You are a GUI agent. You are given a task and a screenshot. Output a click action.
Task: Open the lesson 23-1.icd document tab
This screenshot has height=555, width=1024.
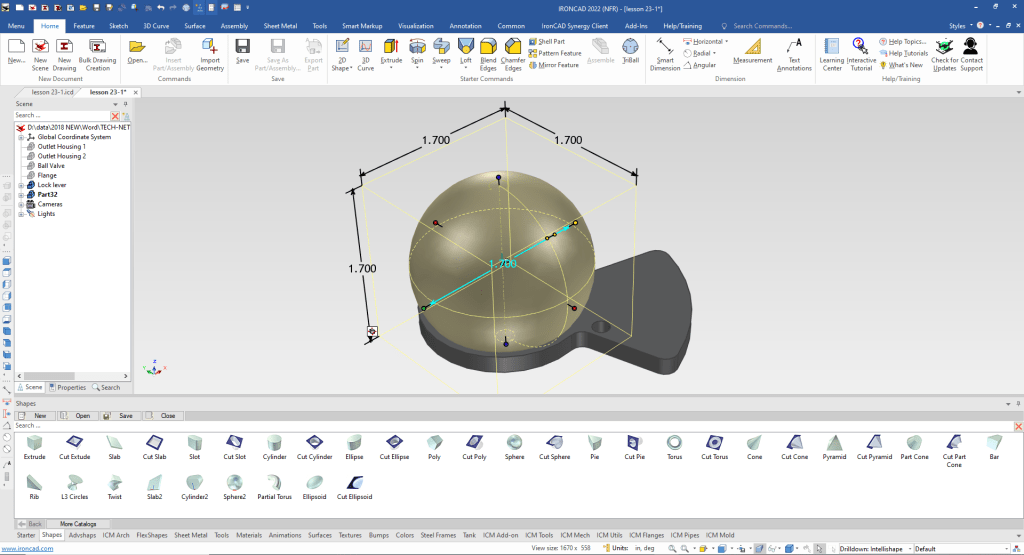52,92
